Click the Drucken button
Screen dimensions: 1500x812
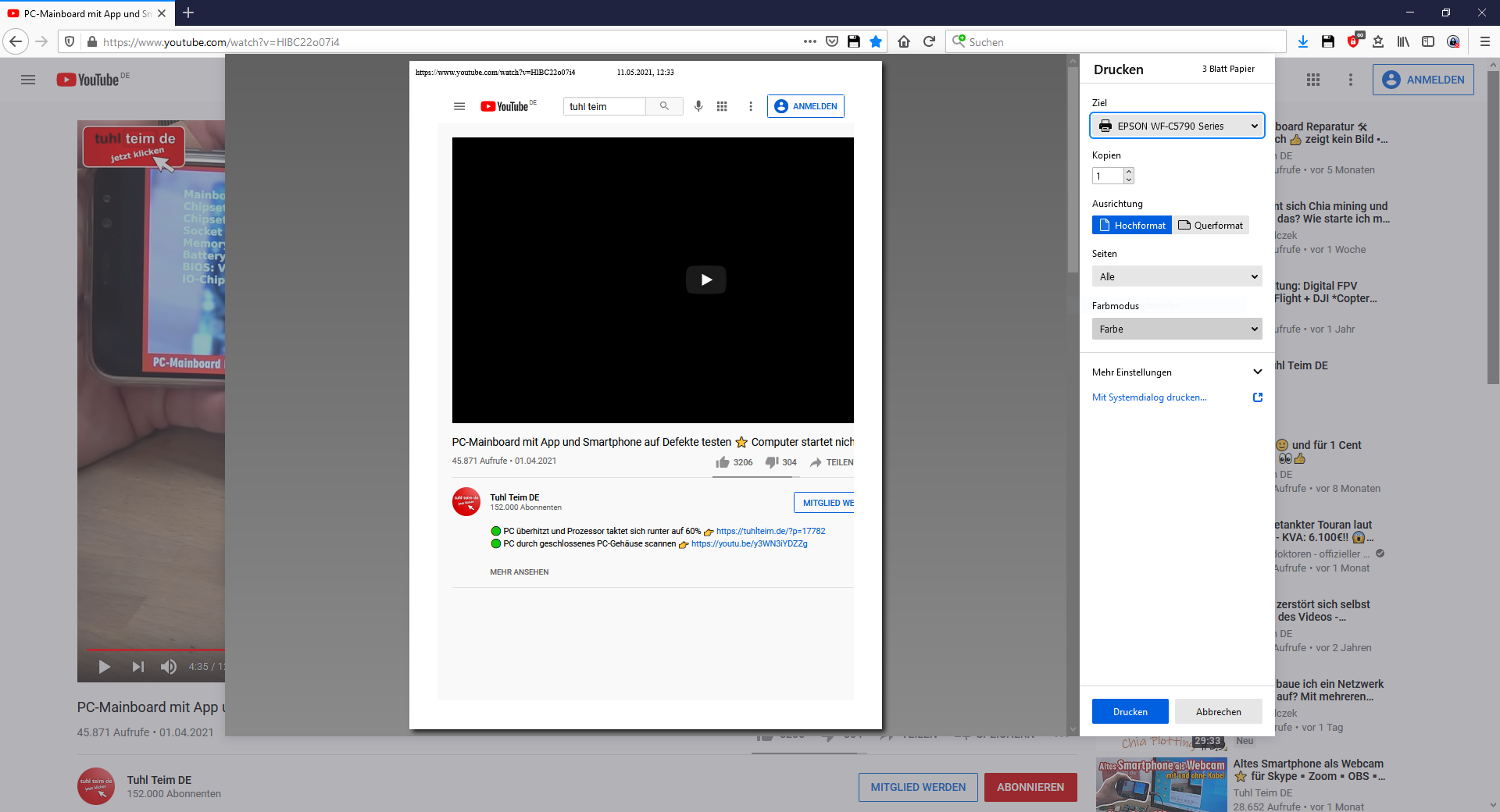click(1130, 712)
